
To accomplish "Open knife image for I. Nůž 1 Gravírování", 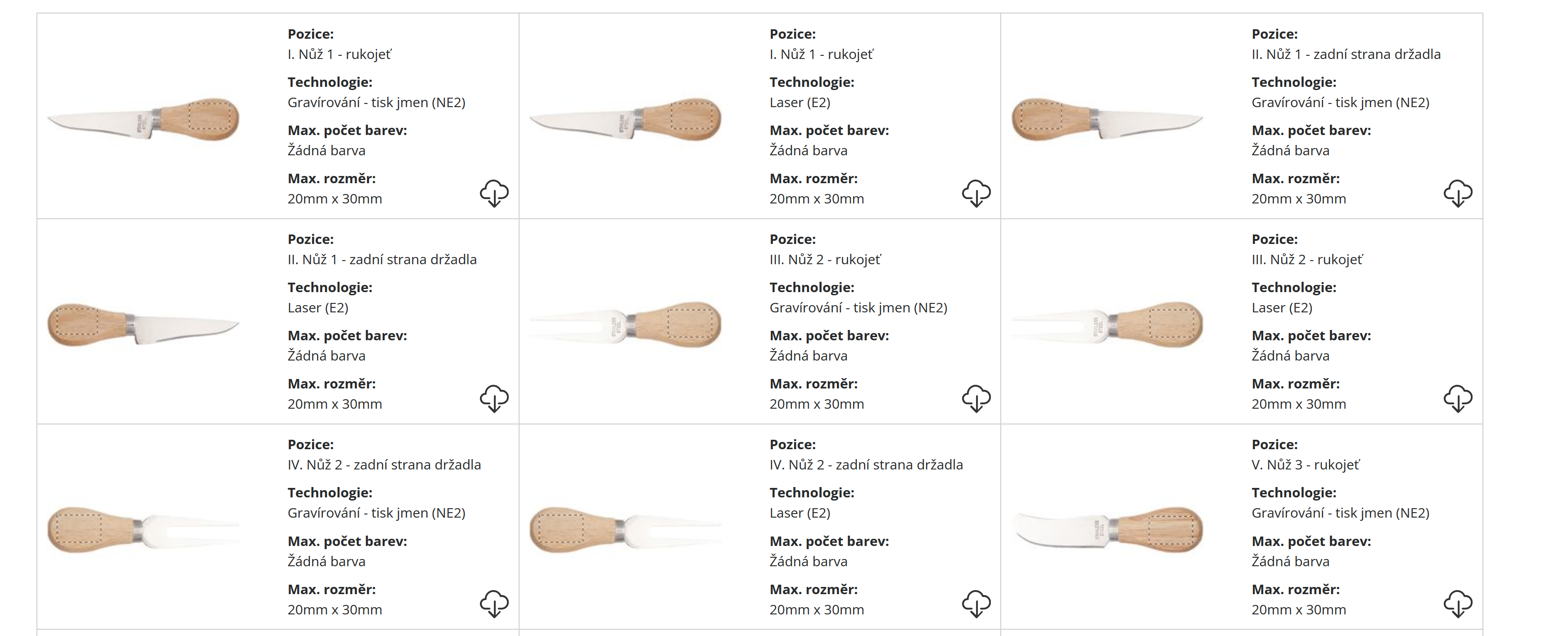I will pyautogui.click(x=144, y=119).
